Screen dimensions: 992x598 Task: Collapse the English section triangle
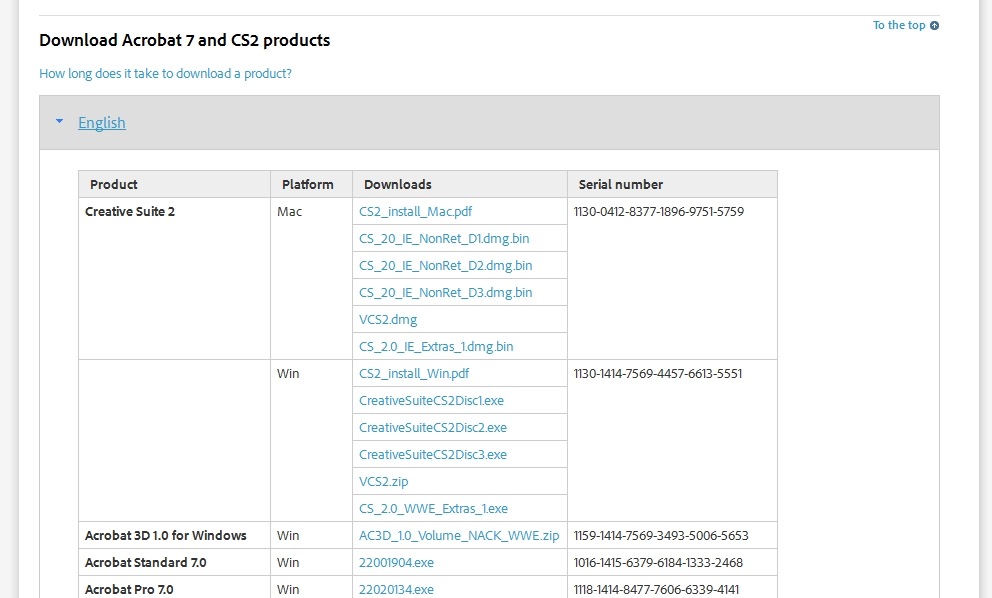tap(59, 121)
